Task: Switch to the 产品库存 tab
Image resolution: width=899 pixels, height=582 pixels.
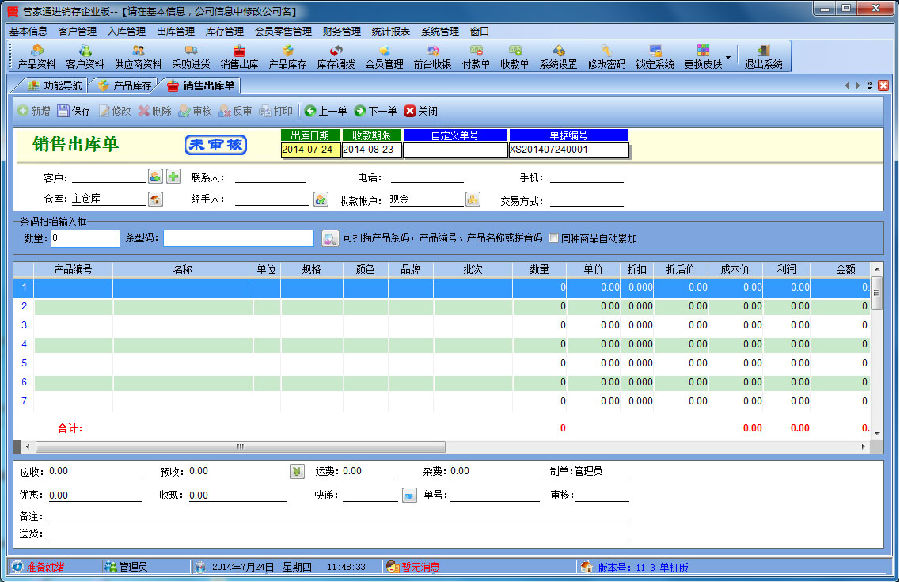Action: (124, 86)
